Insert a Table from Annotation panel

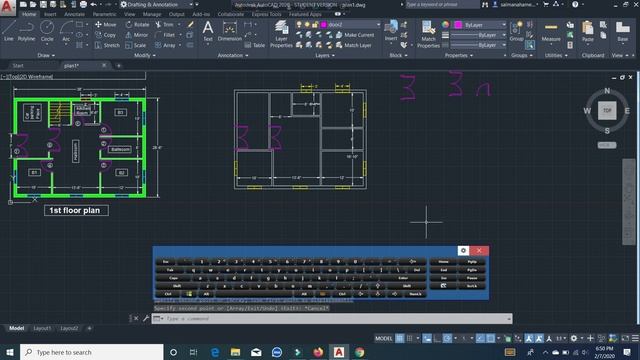click(255, 45)
